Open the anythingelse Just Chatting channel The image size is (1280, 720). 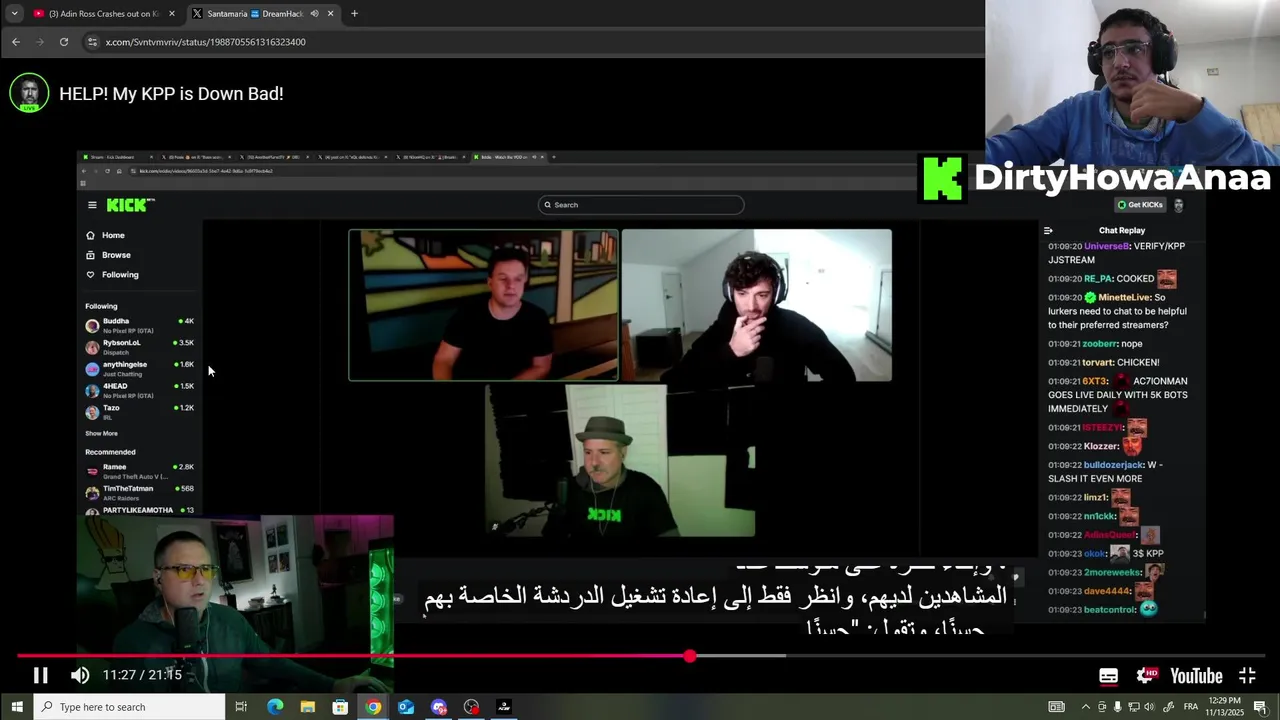point(139,368)
